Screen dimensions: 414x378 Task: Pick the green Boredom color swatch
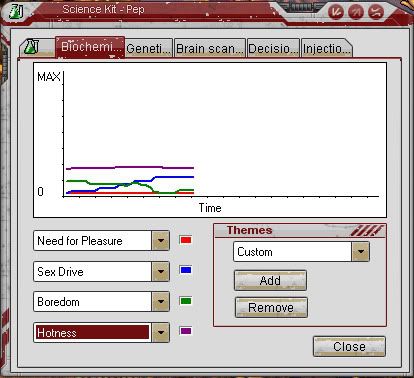click(186, 301)
